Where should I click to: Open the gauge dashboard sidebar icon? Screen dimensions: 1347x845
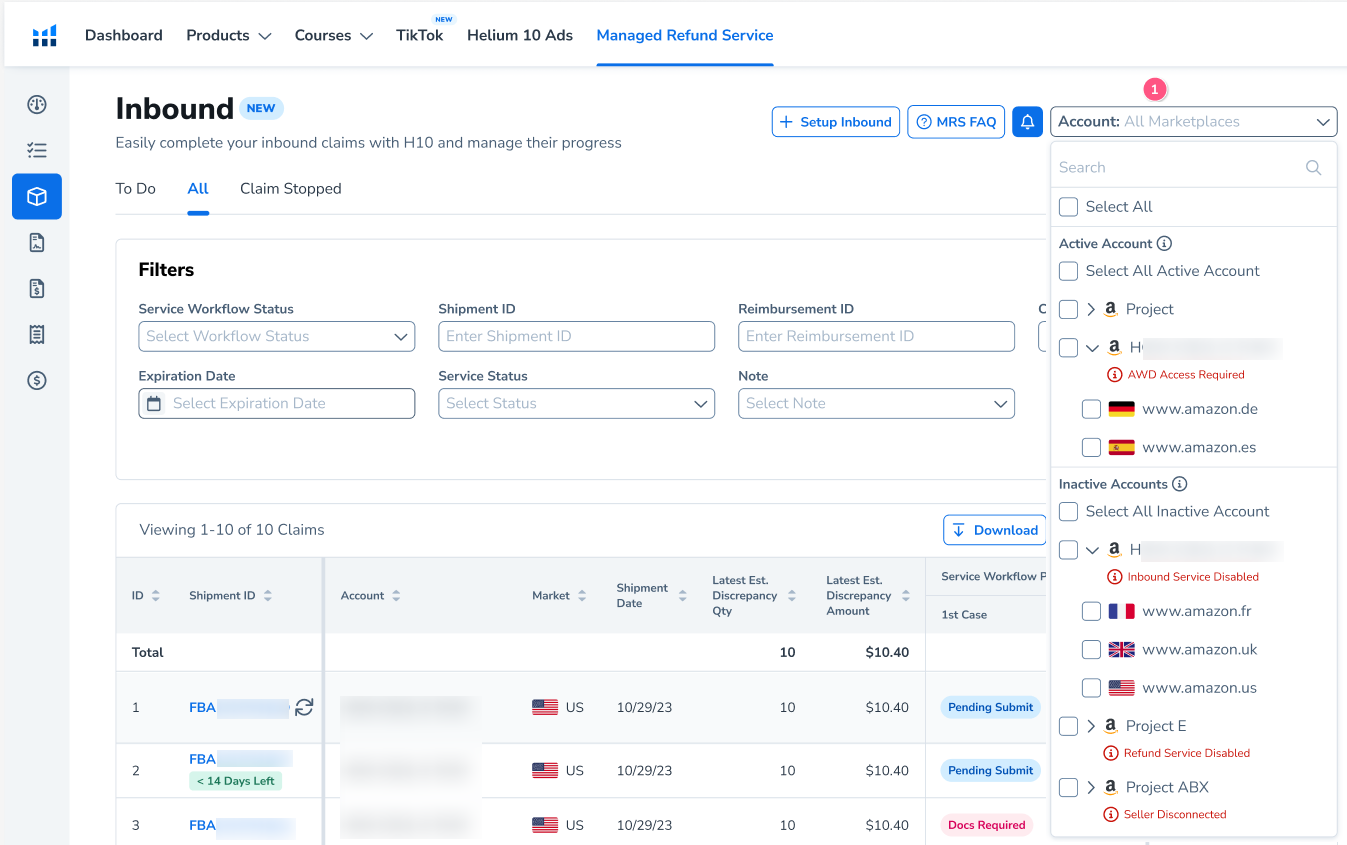point(37,104)
